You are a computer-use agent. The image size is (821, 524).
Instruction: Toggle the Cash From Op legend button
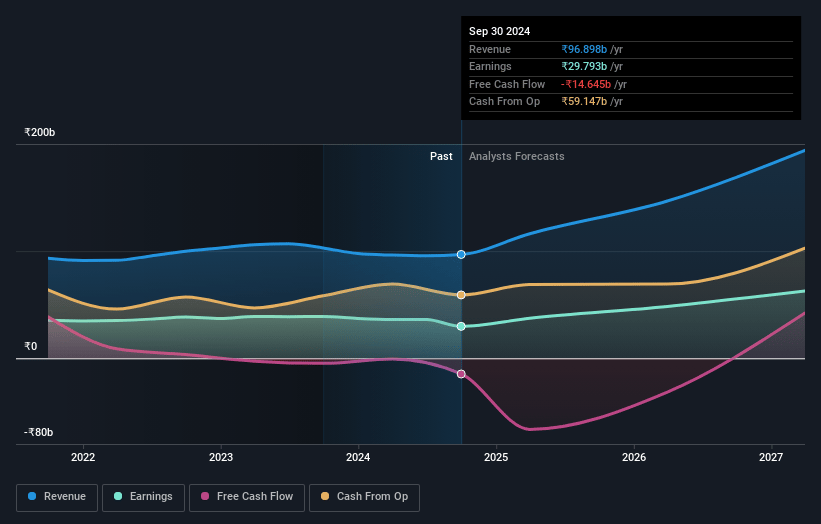364,497
